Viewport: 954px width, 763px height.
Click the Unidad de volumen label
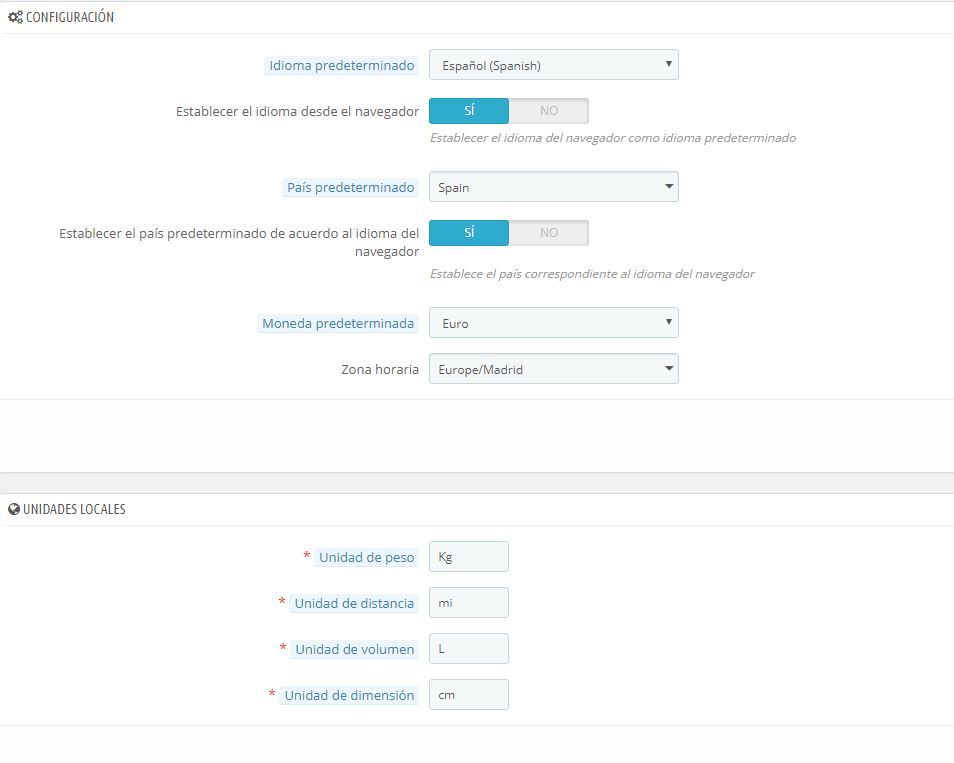pyautogui.click(x=355, y=650)
